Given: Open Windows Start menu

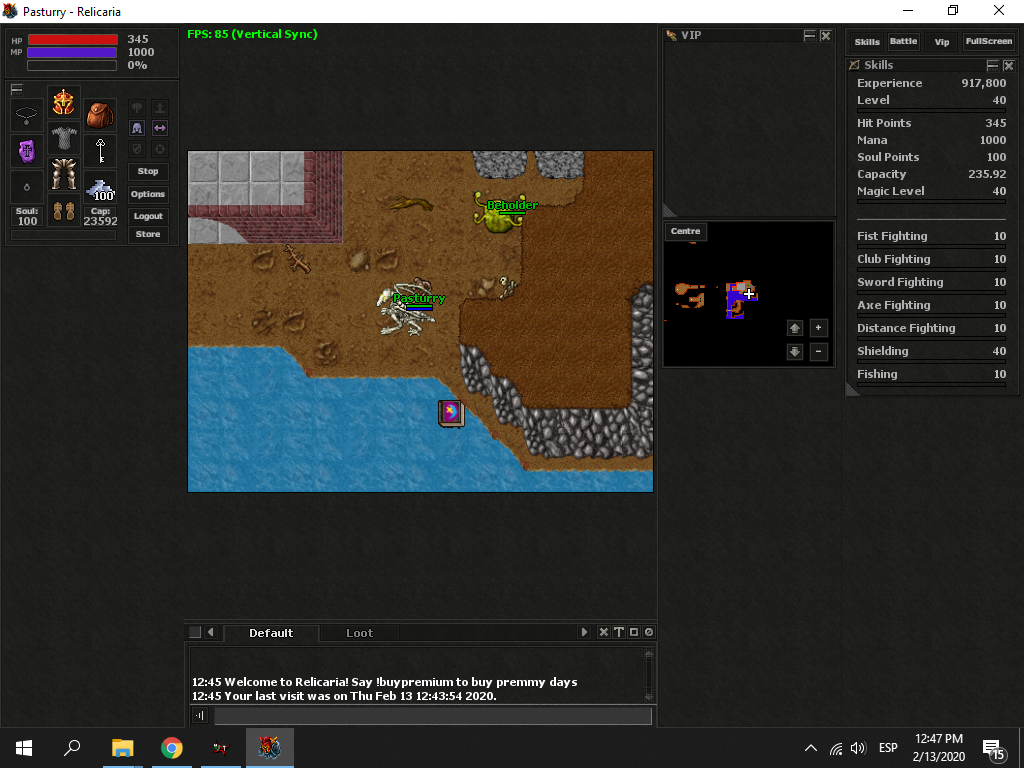Looking at the screenshot, I should 24,748.
